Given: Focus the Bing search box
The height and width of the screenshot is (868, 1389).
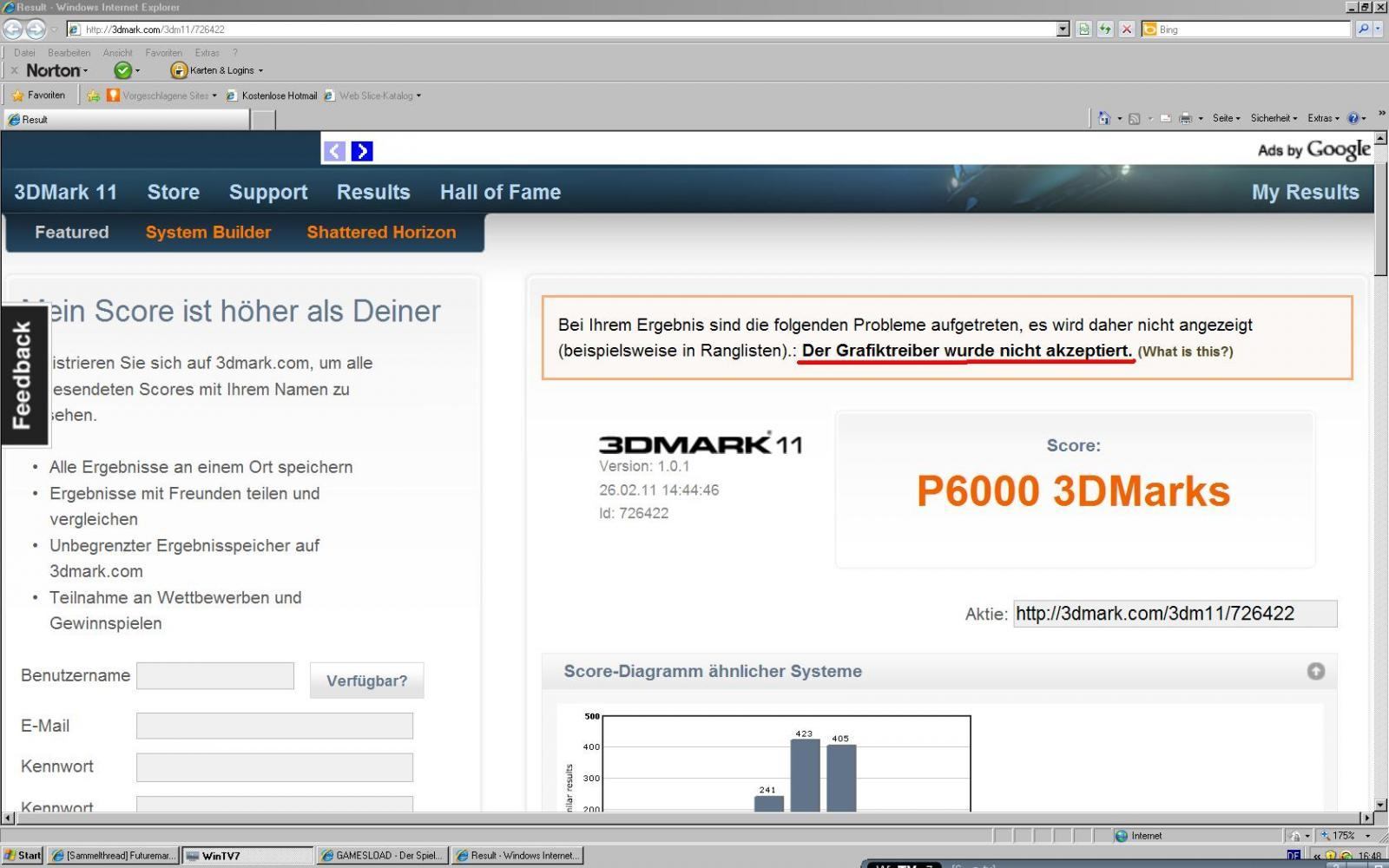Looking at the screenshot, I should [x=1246, y=29].
